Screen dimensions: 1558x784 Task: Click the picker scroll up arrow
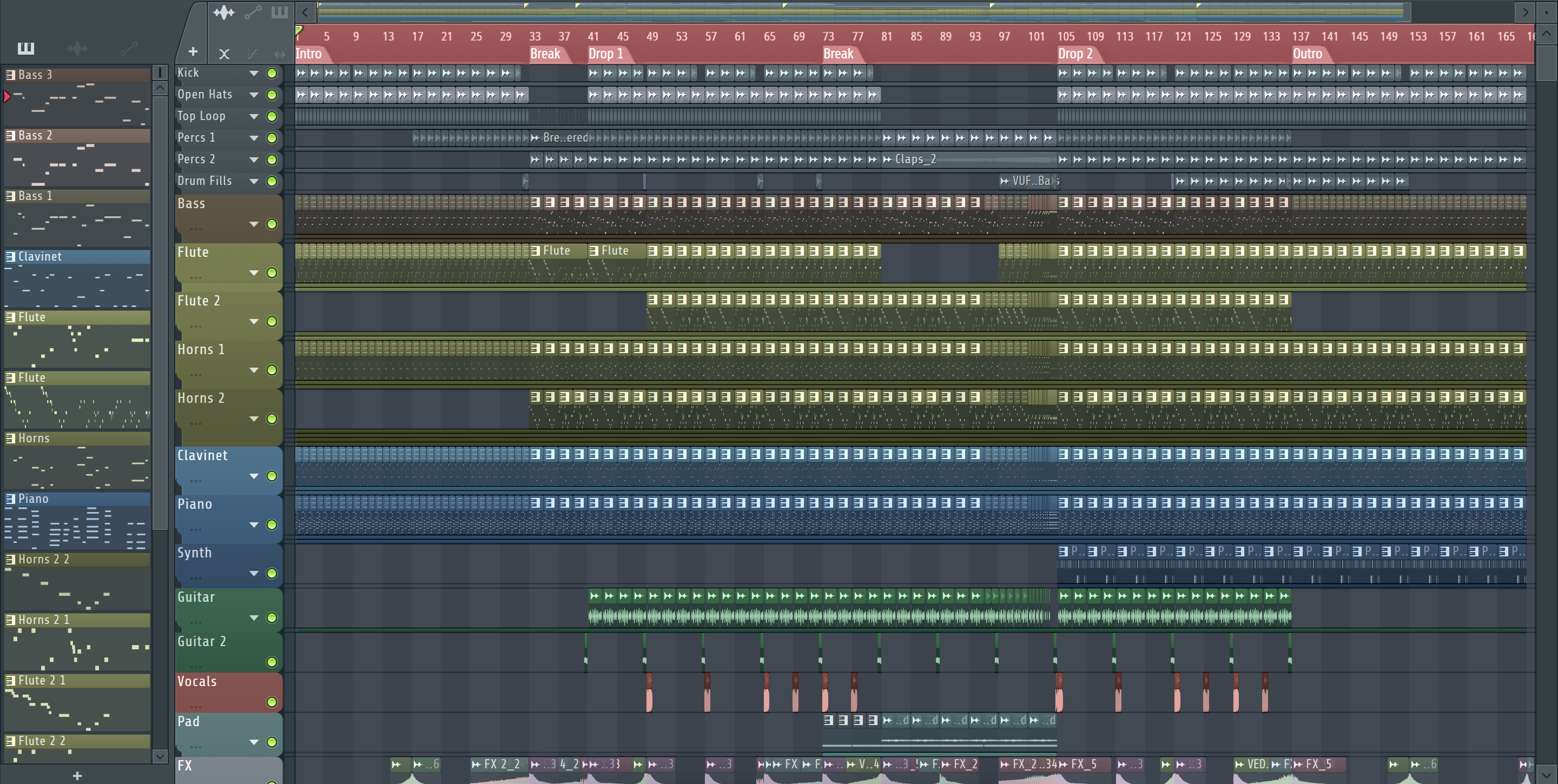(x=160, y=88)
